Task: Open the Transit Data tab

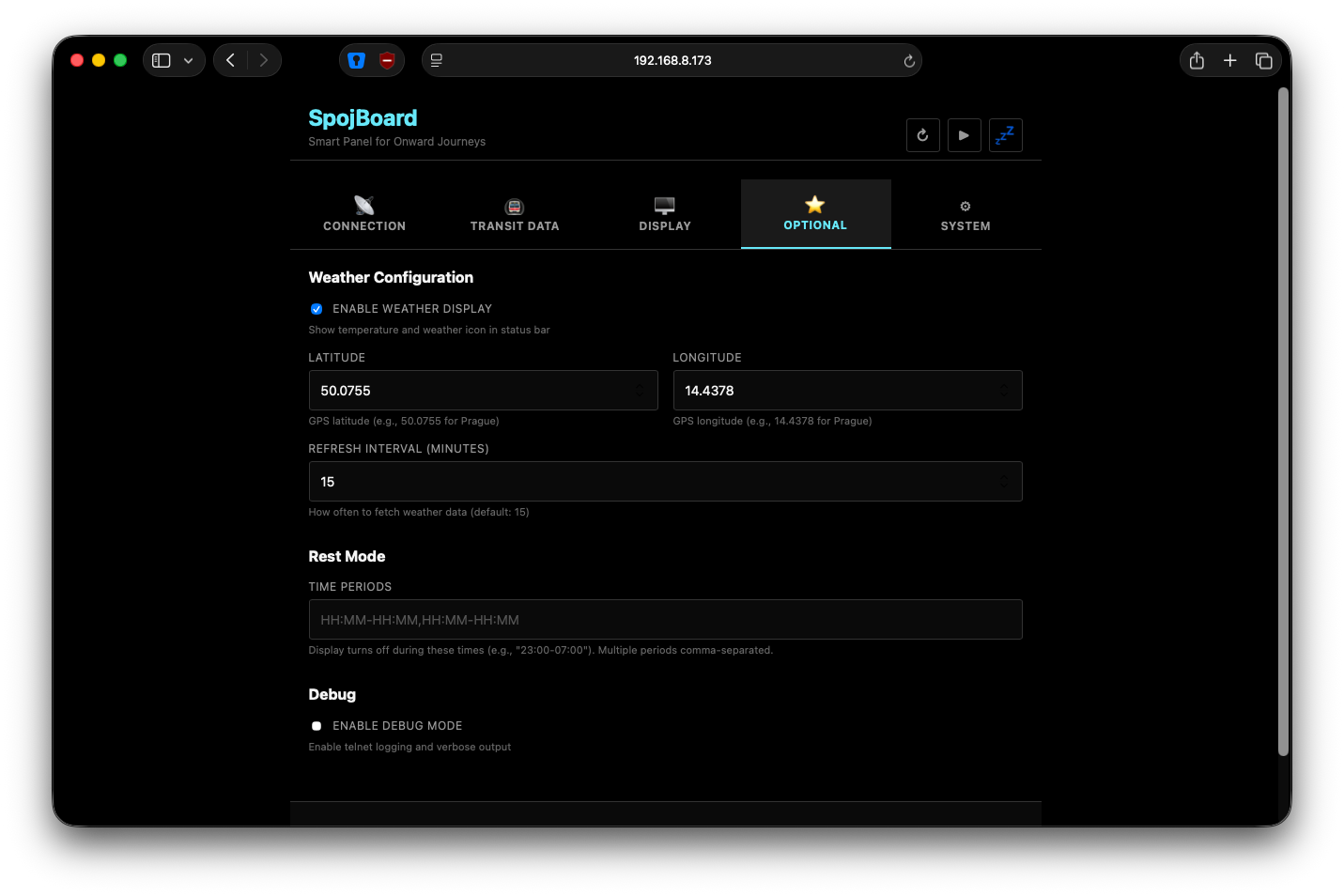Action: pos(515,214)
